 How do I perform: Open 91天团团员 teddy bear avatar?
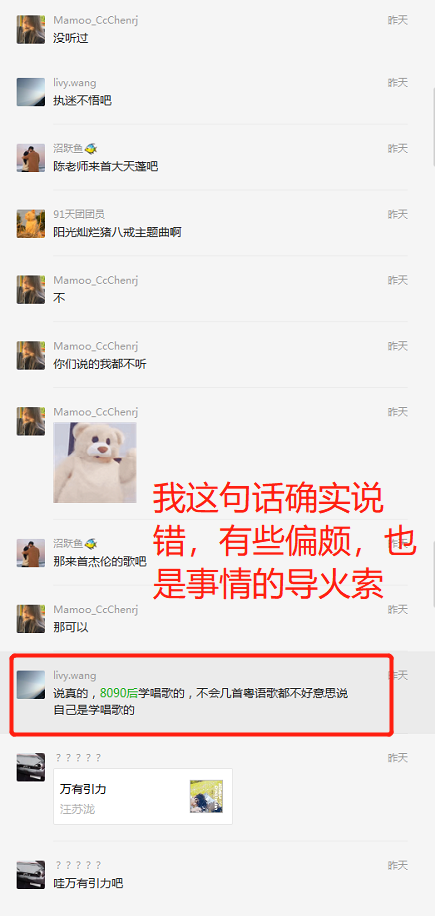(30, 224)
